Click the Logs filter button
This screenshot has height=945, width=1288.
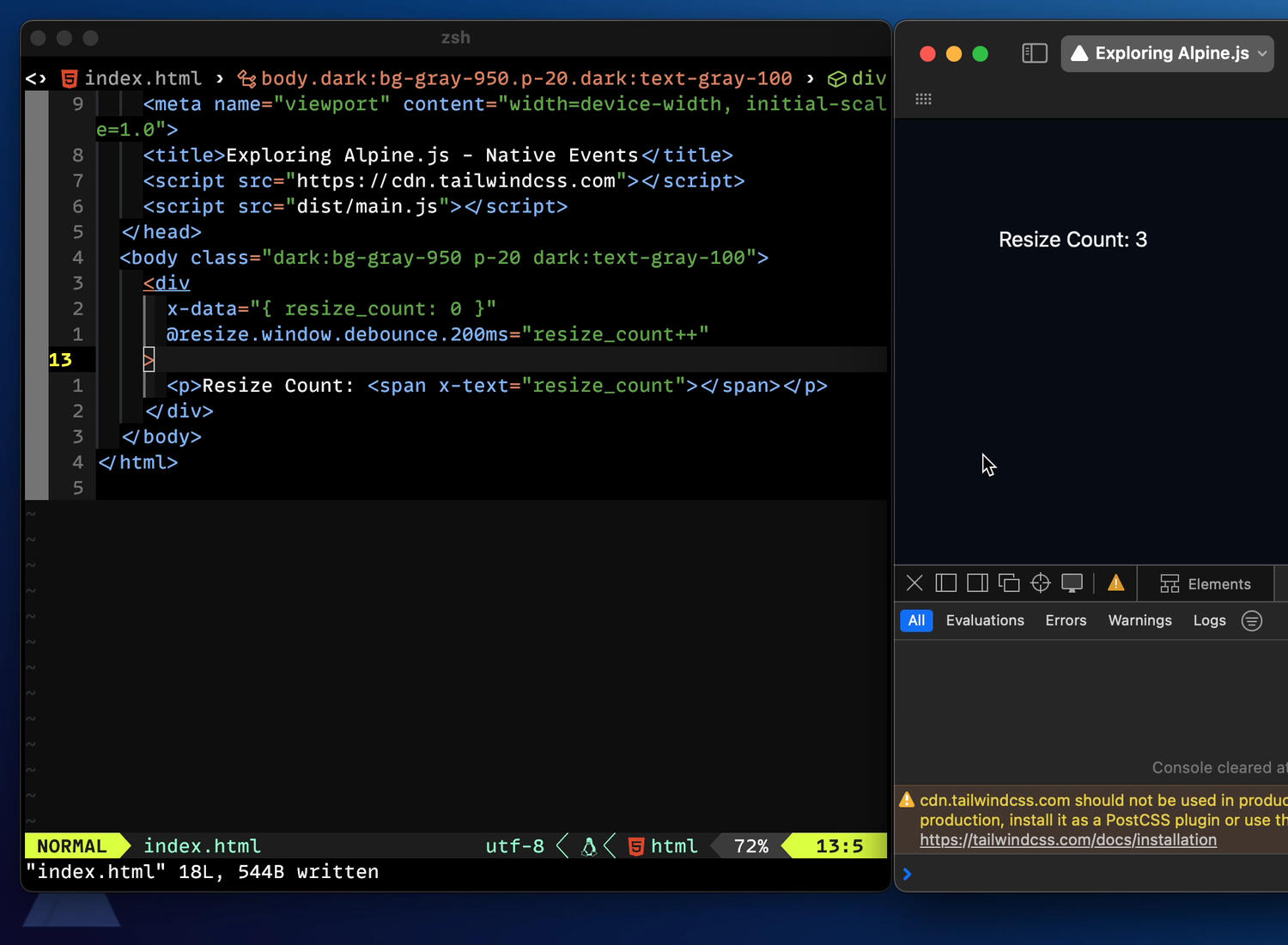point(1209,620)
